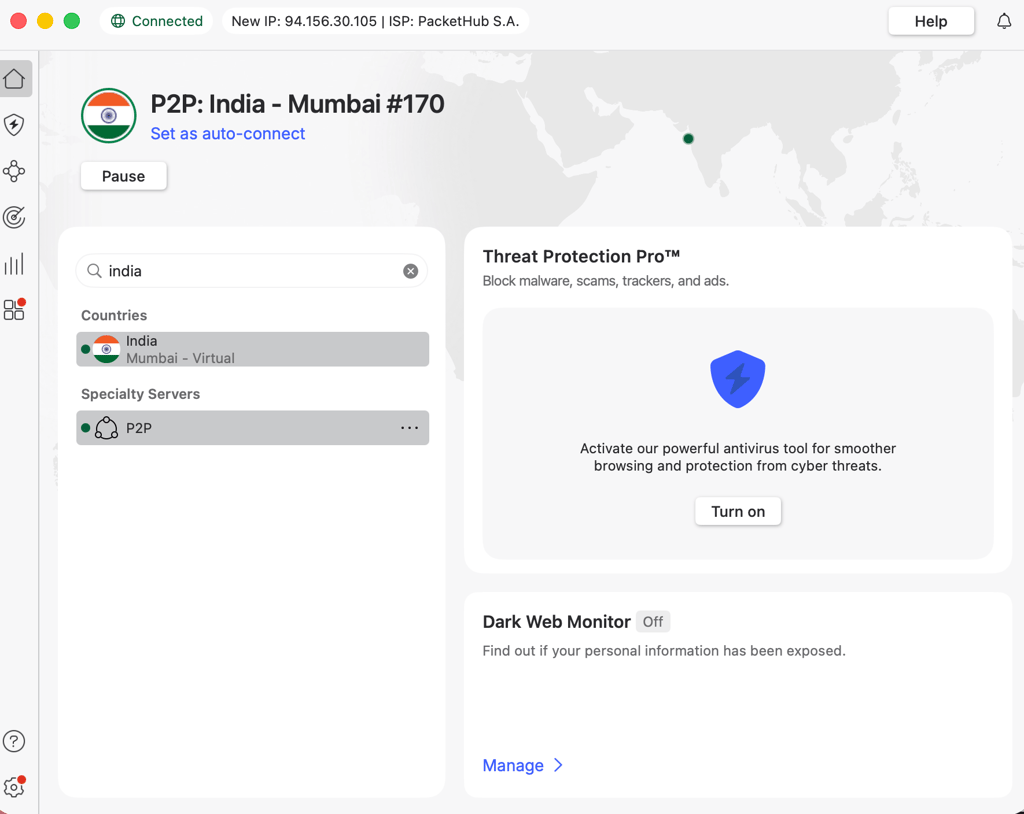Click the P2P specialty server icon
Image resolution: width=1024 pixels, height=814 pixels.
[x=106, y=428]
